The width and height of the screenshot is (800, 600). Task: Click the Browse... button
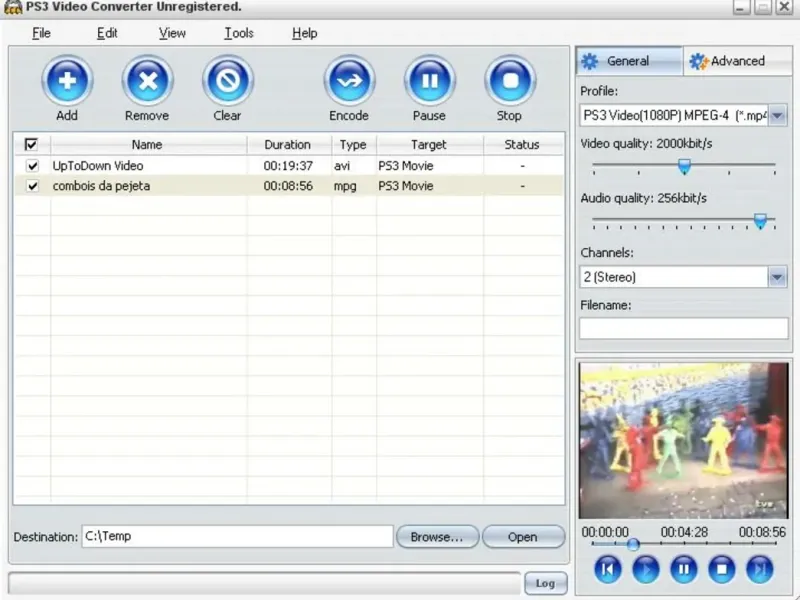(x=437, y=537)
